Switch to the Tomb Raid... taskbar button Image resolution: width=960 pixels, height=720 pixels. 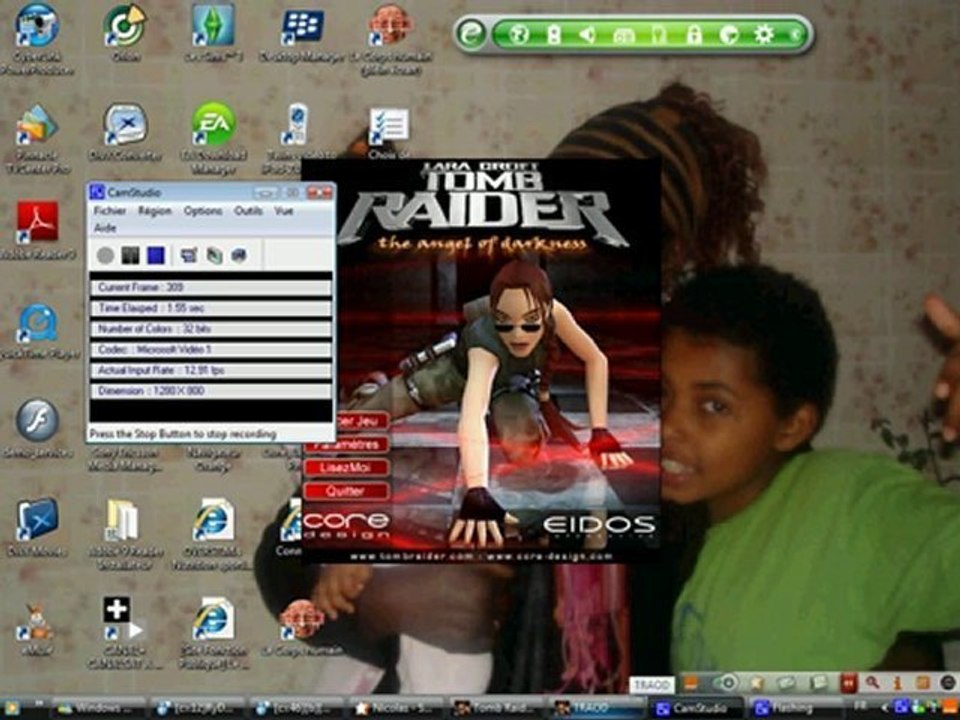[497, 708]
